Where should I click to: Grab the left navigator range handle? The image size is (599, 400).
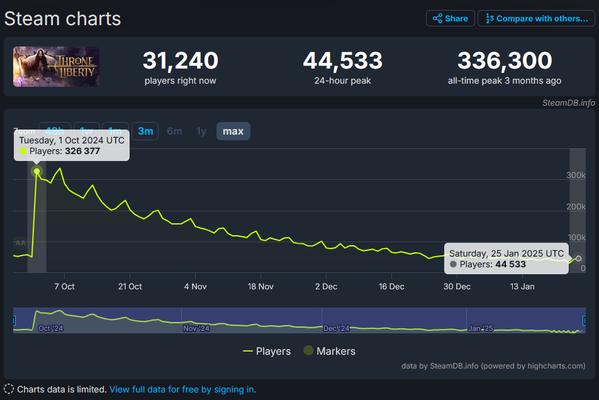click(x=14, y=320)
